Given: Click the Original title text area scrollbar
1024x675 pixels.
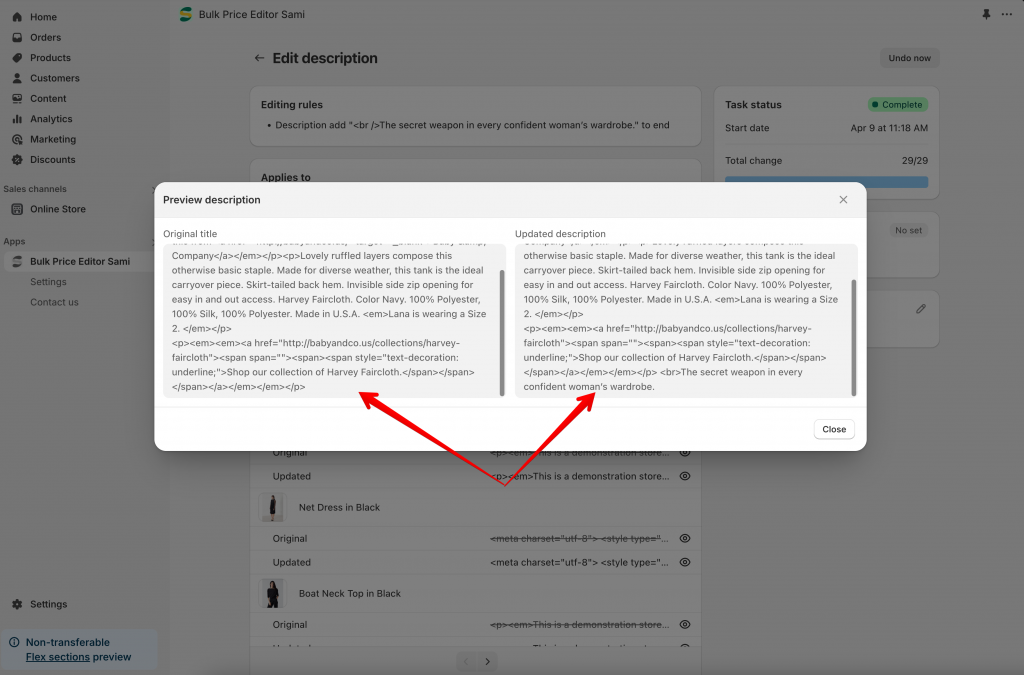Looking at the screenshot, I should click(502, 332).
